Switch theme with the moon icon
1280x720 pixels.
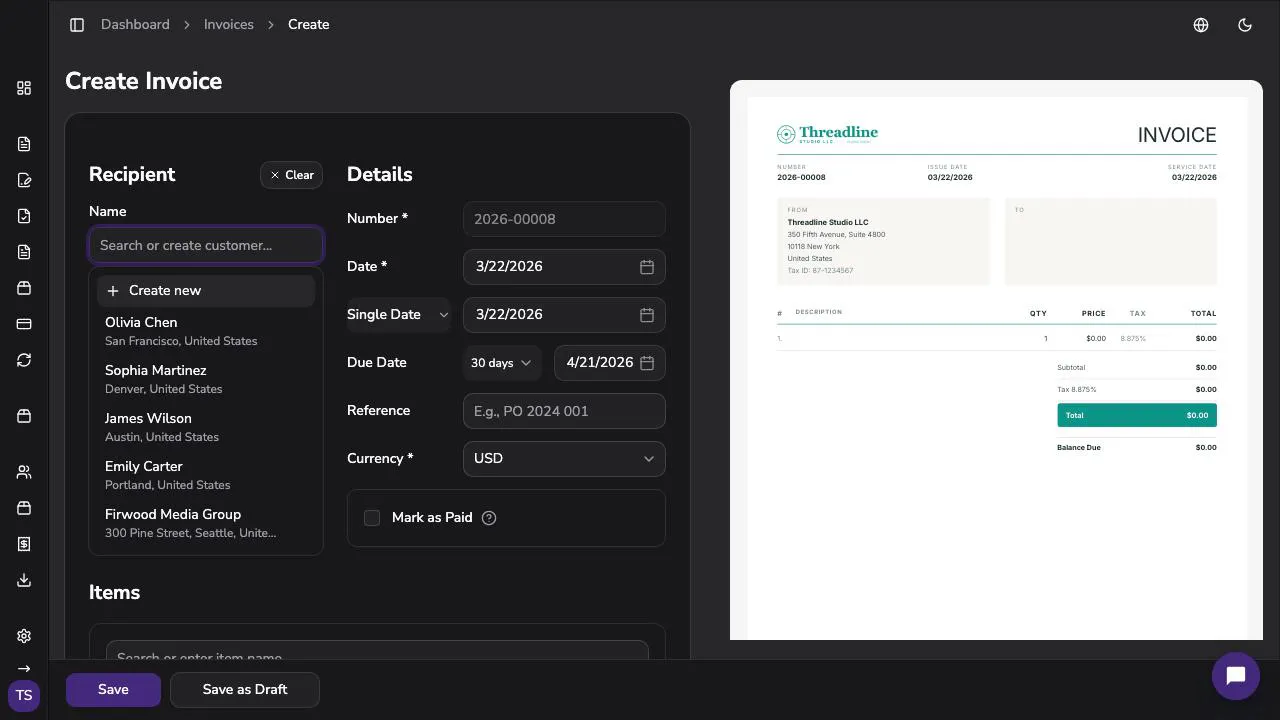pyautogui.click(x=1245, y=25)
